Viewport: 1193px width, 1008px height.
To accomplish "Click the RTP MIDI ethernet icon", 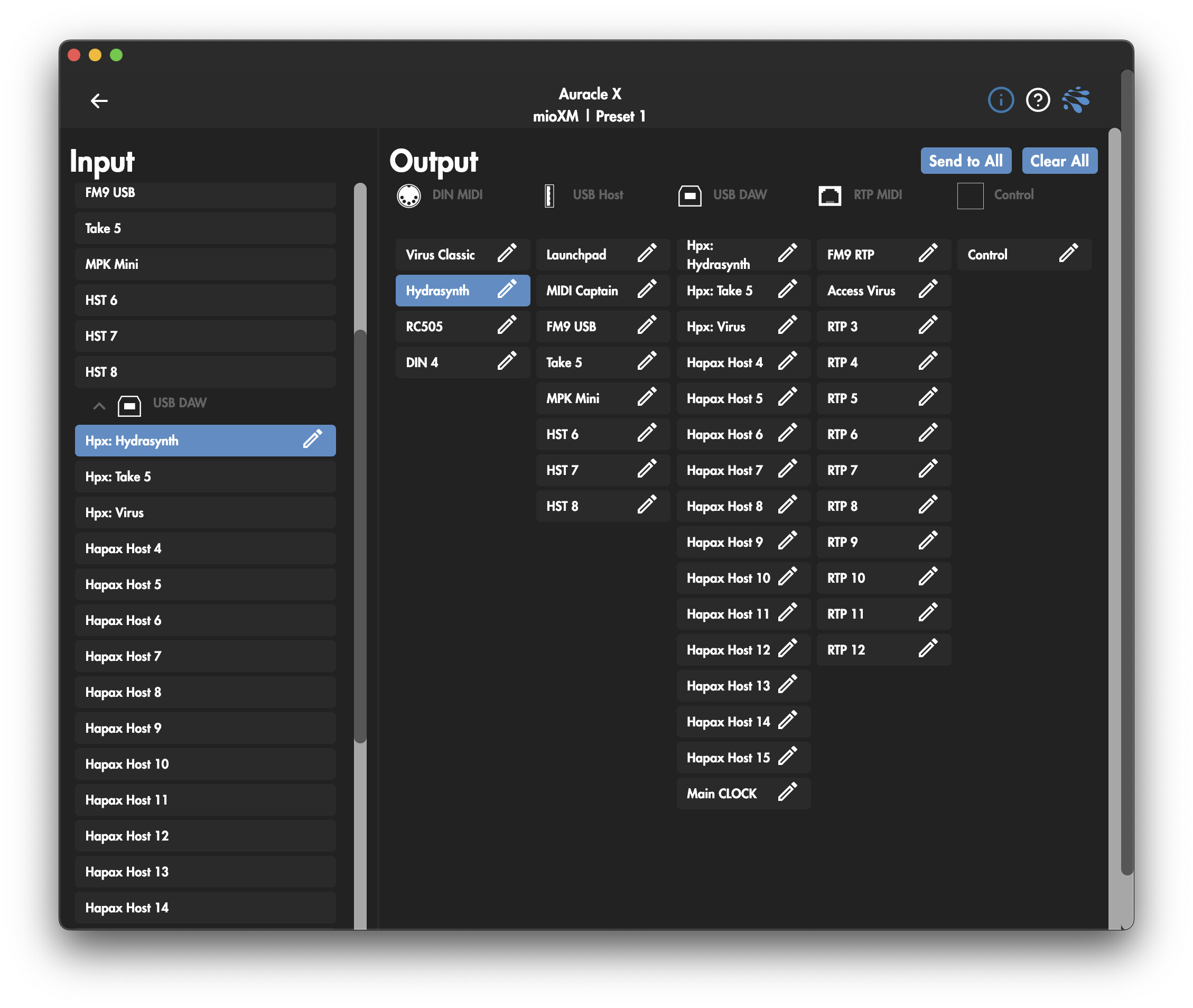I will click(x=829, y=195).
